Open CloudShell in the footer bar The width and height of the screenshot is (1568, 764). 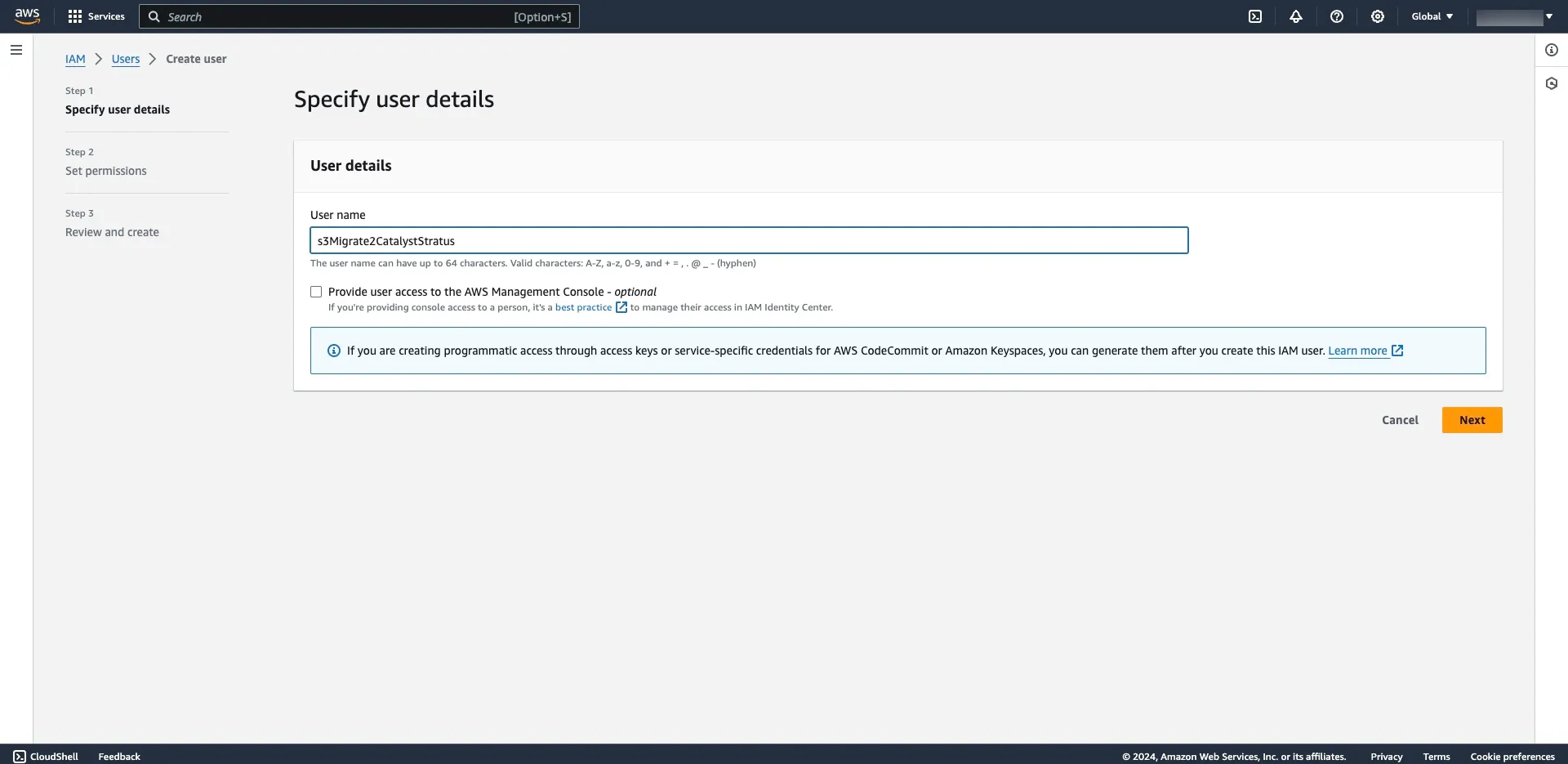46,757
